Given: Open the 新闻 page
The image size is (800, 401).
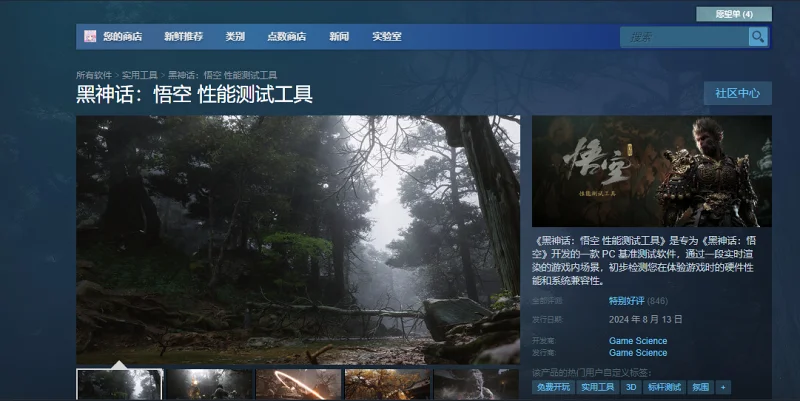Looking at the screenshot, I should [339, 36].
